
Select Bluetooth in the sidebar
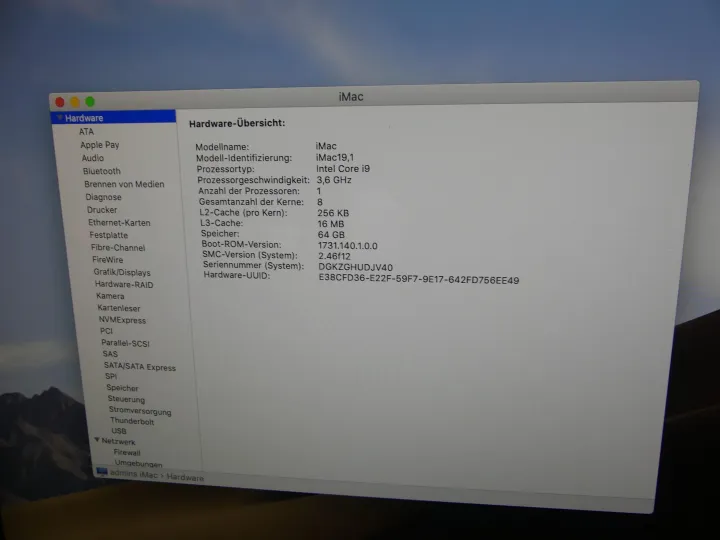(101, 171)
